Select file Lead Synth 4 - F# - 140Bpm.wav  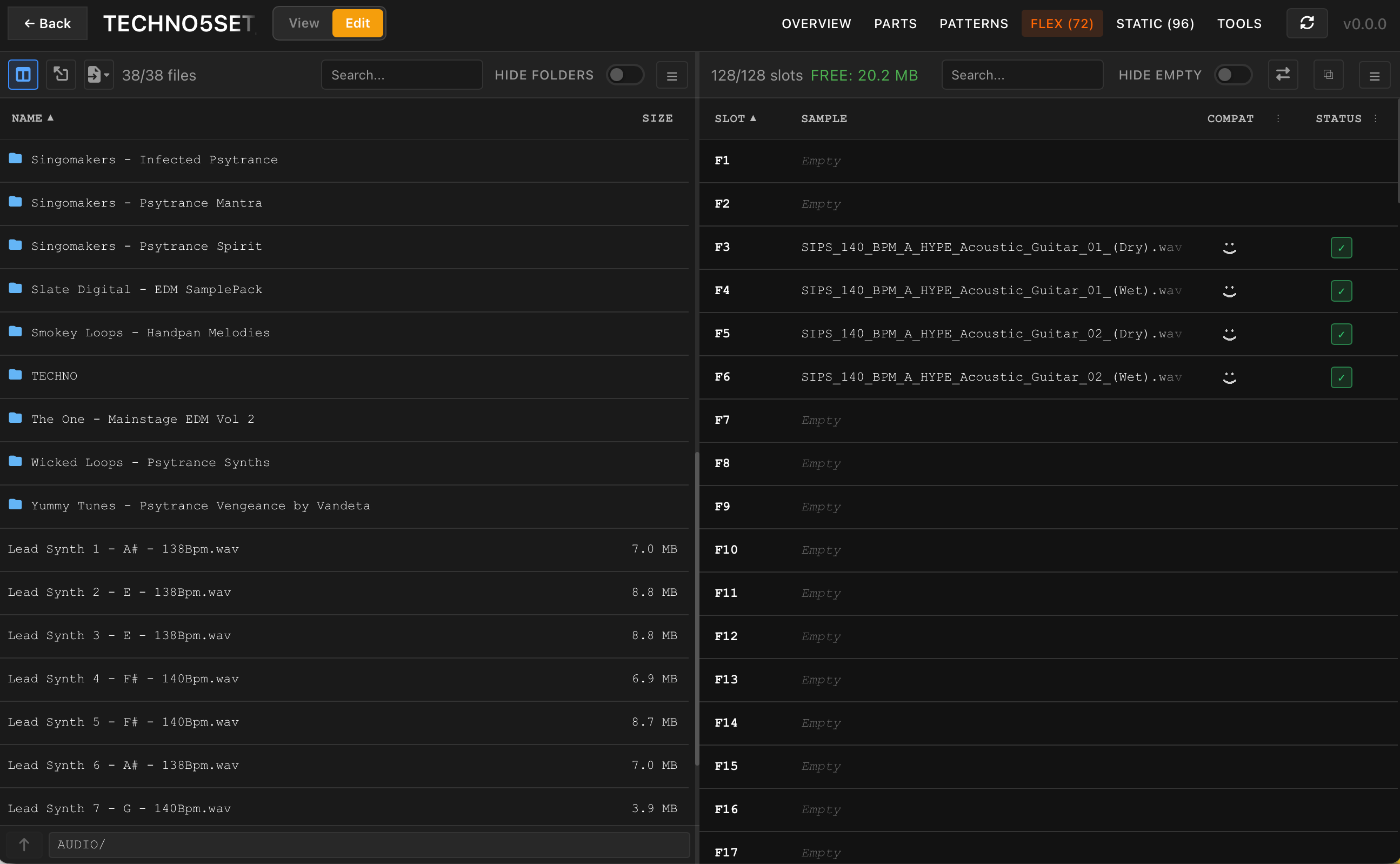344,679
